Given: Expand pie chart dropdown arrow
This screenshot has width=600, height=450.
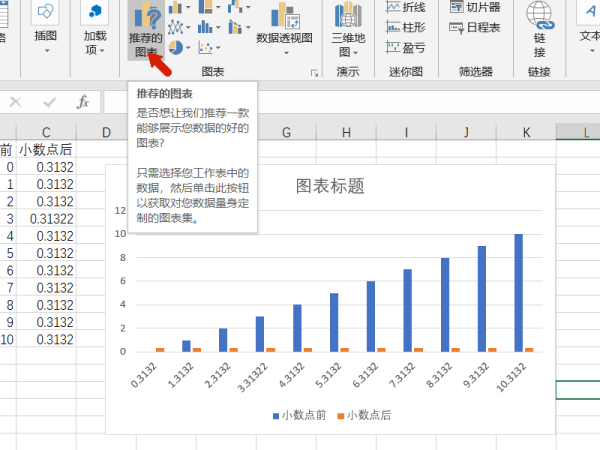Looking at the screenshot, I should (x=188, y=47).
